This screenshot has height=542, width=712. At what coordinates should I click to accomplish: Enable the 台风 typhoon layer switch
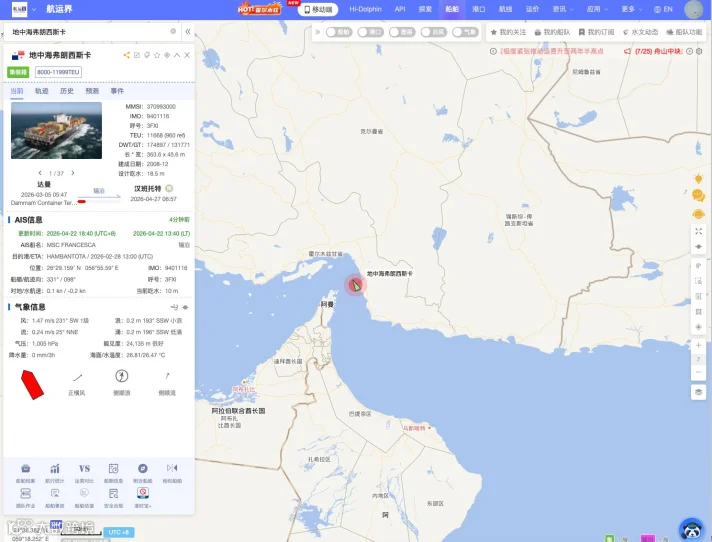coord(434,32)
